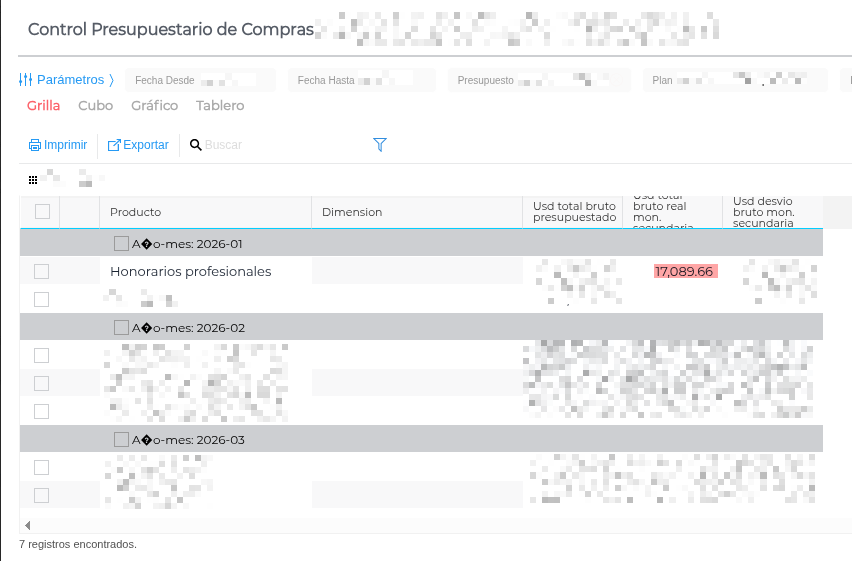
Task: Click the Parámetros sliders icon
Action: (x=26, y=80)
